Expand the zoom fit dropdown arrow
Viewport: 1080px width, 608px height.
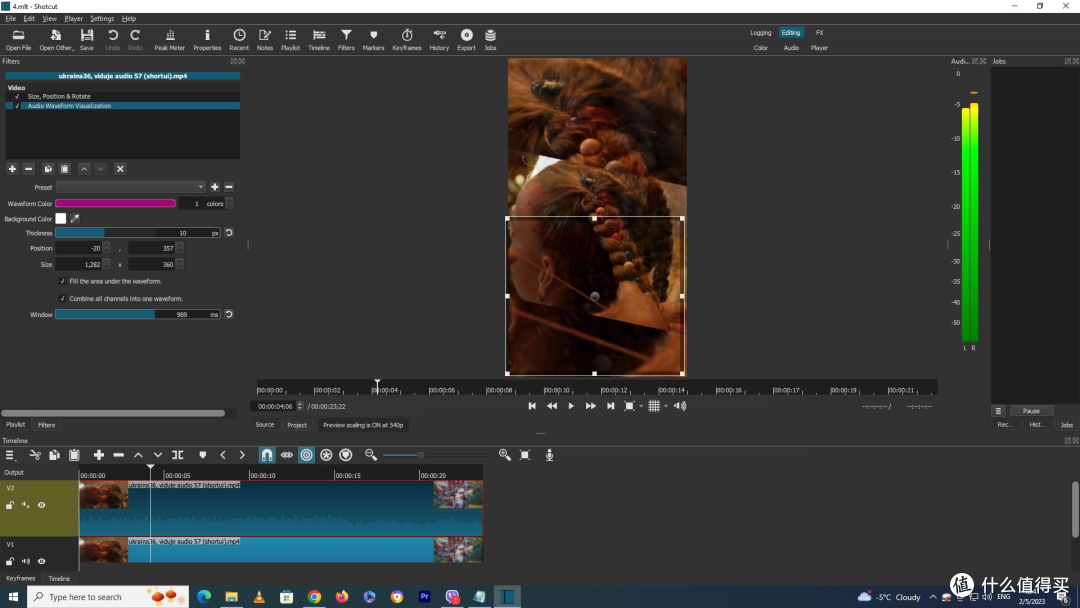[x=641, y=406]
